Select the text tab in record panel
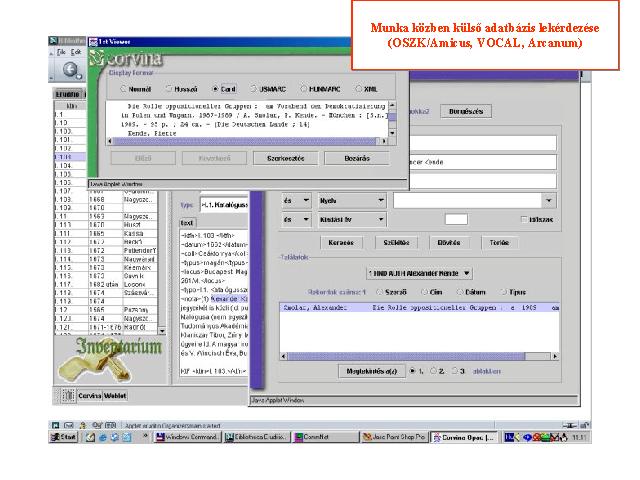Viewport: 640px width, 480px height. (187, 223)
